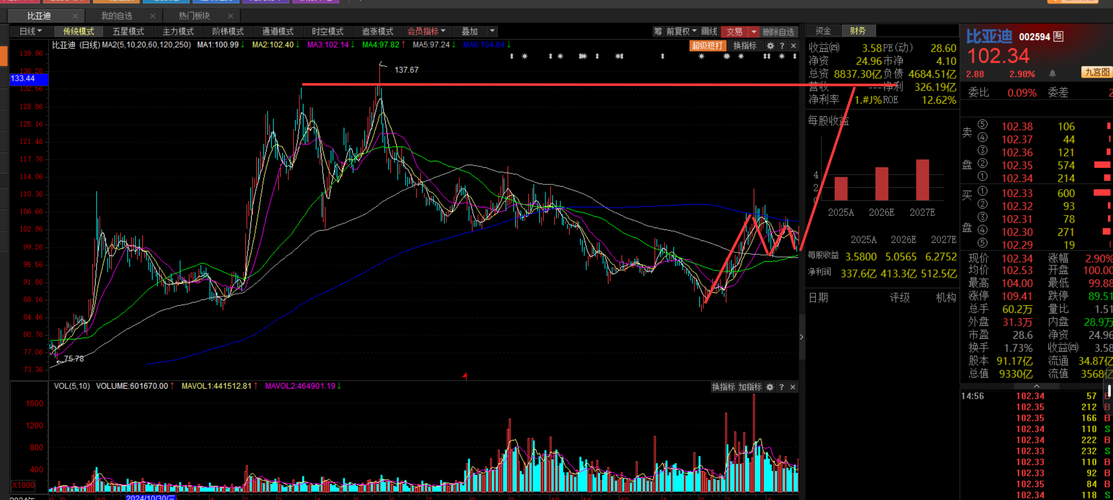
Task: Open the dropdown arrow next to 交易
Action: [752, 31]
